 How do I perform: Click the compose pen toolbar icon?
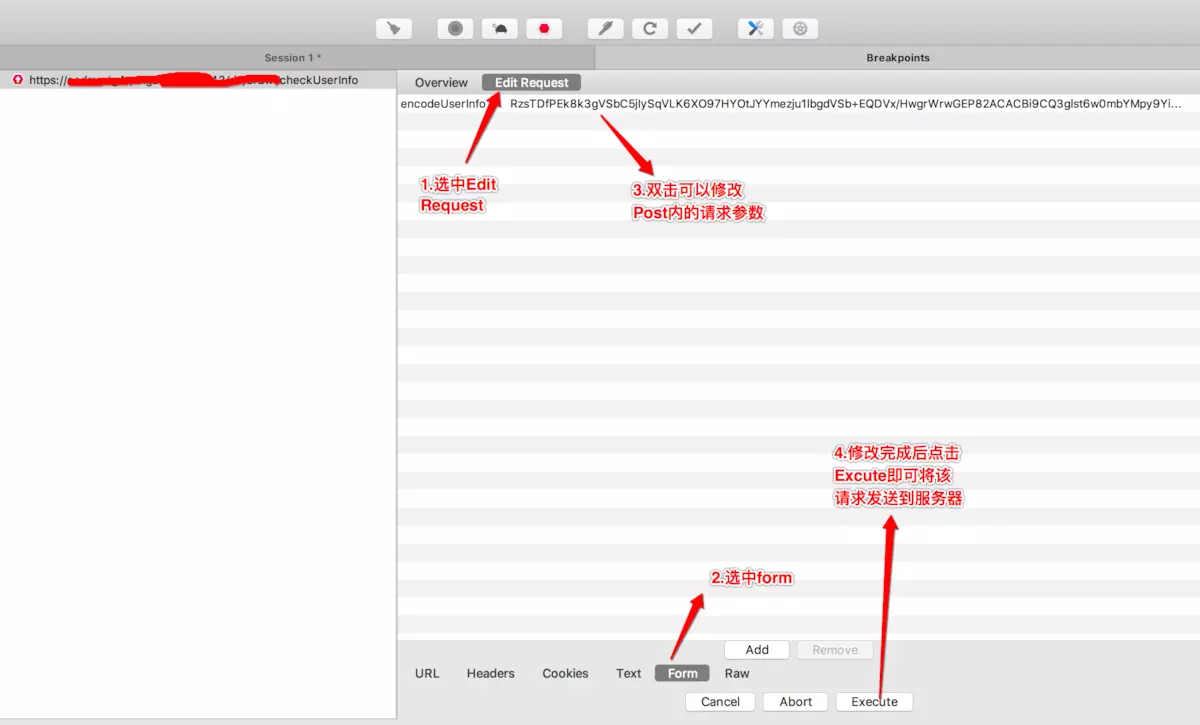[x=605, y=28]
